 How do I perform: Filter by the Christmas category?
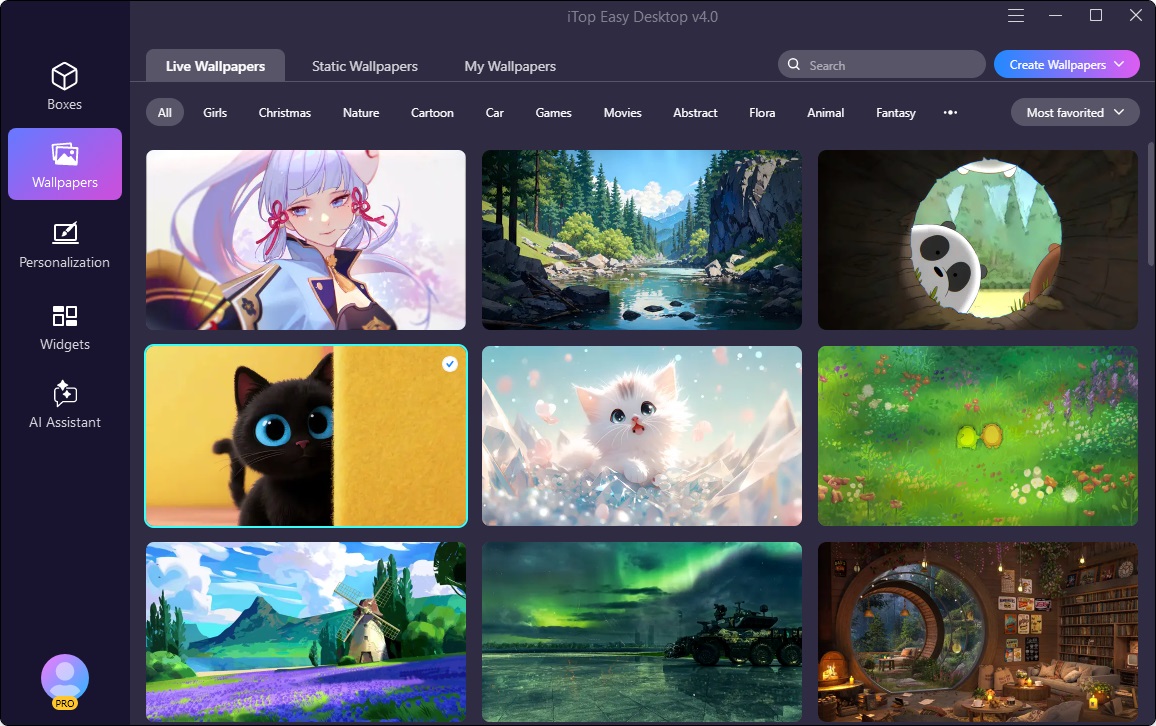285,113
